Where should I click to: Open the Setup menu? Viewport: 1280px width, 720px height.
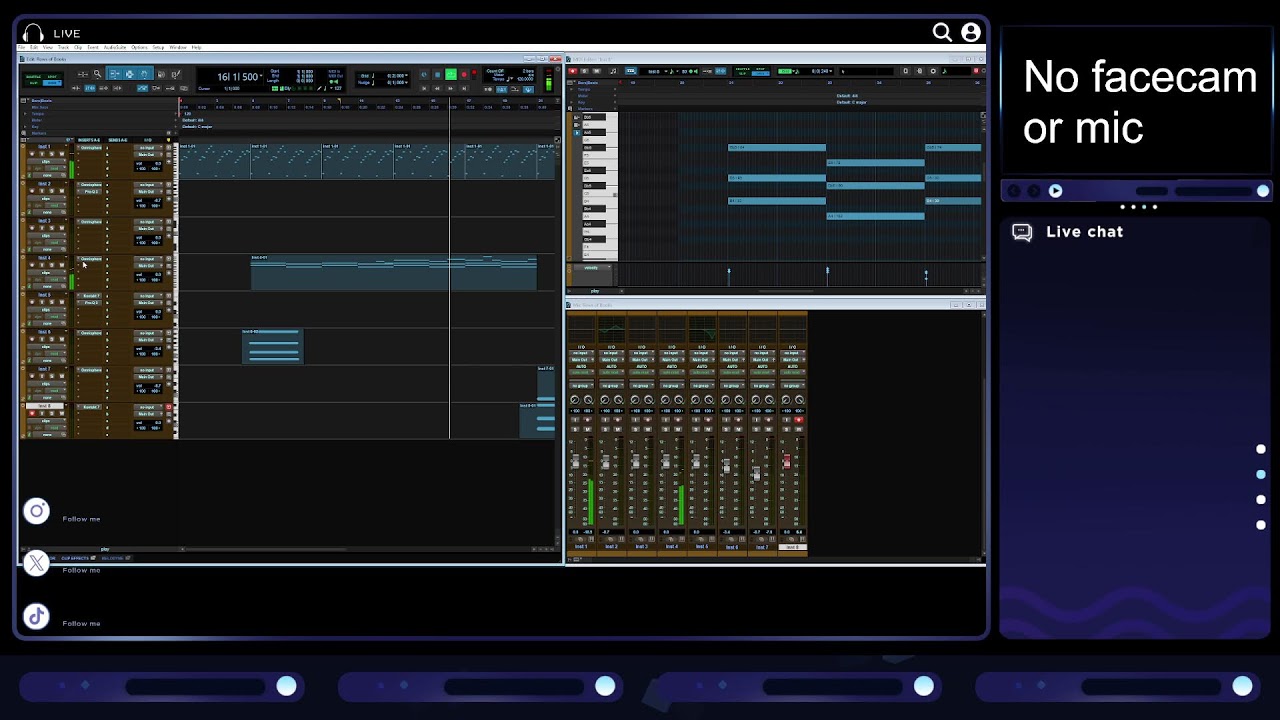(158, 47)
